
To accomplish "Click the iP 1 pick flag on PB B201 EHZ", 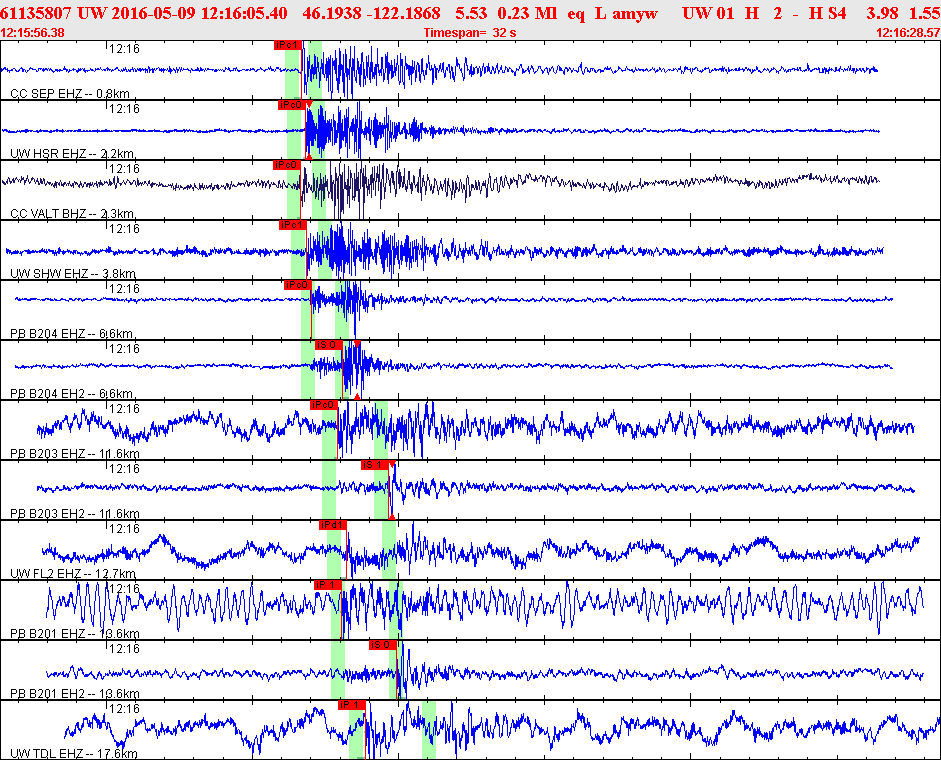I will (327, 585).
